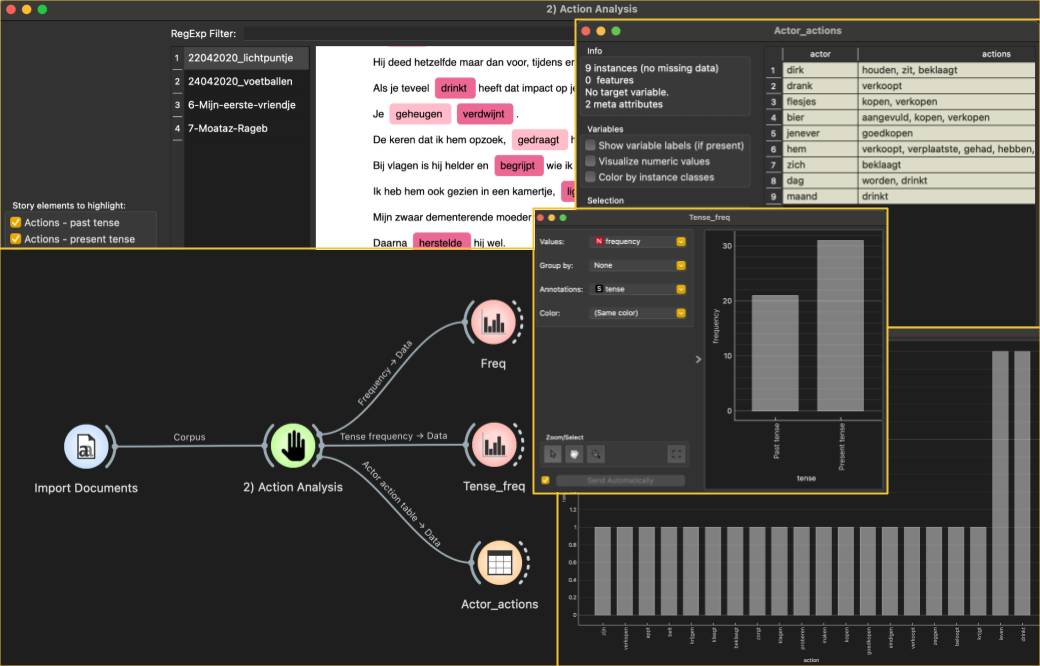
Task: Click the highlighted word gedraagt
Action: point(539,140)
